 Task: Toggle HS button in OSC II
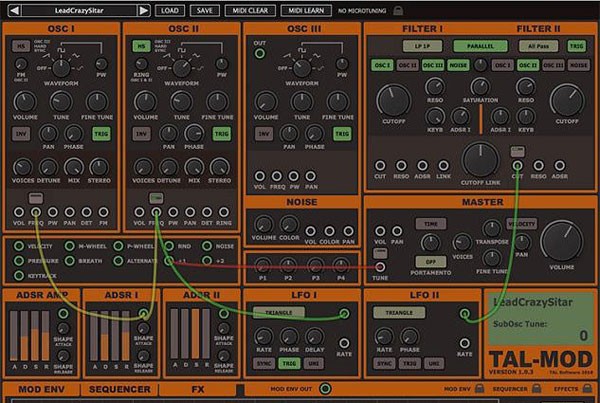pyautogui.click(x=141, y=46)
